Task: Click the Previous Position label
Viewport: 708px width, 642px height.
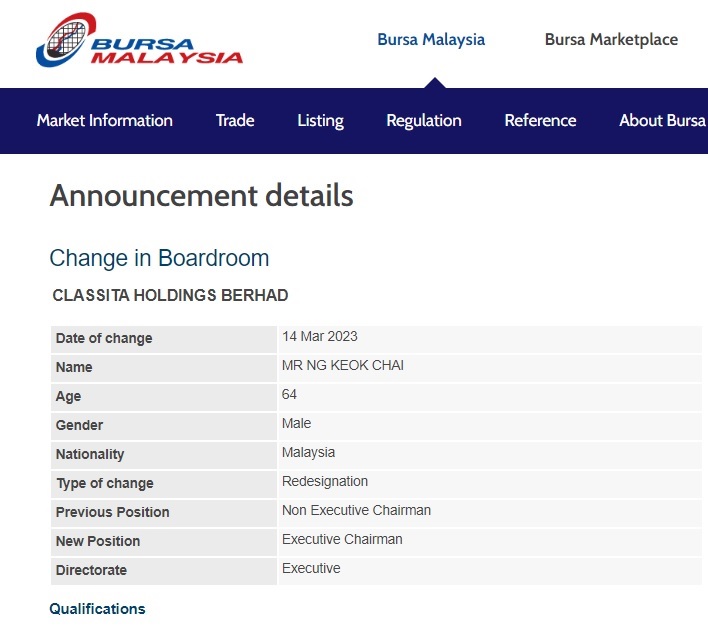Action: 112,512
